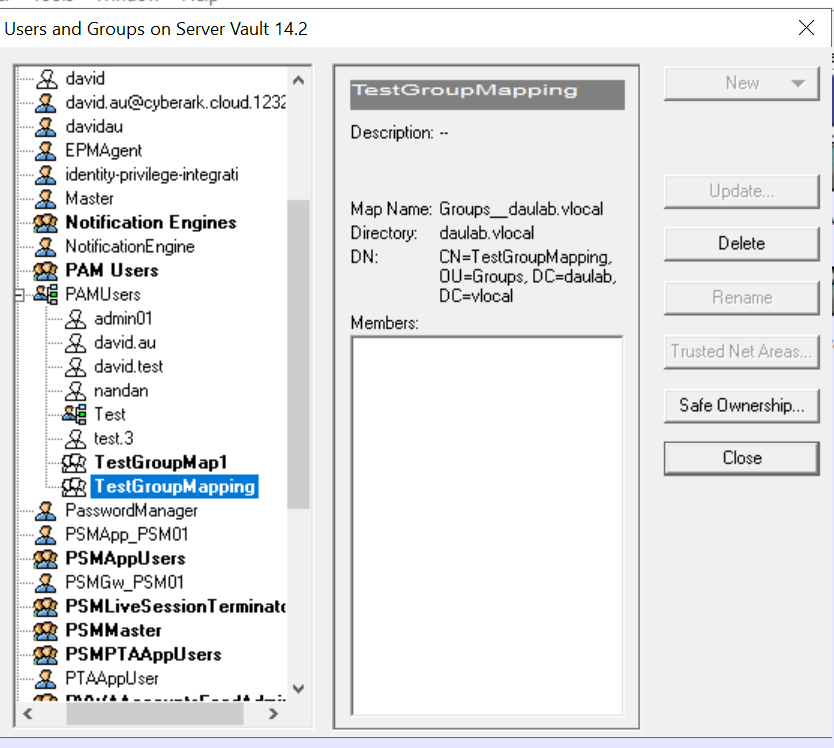Click the davidau user icon

click(46, 127)
